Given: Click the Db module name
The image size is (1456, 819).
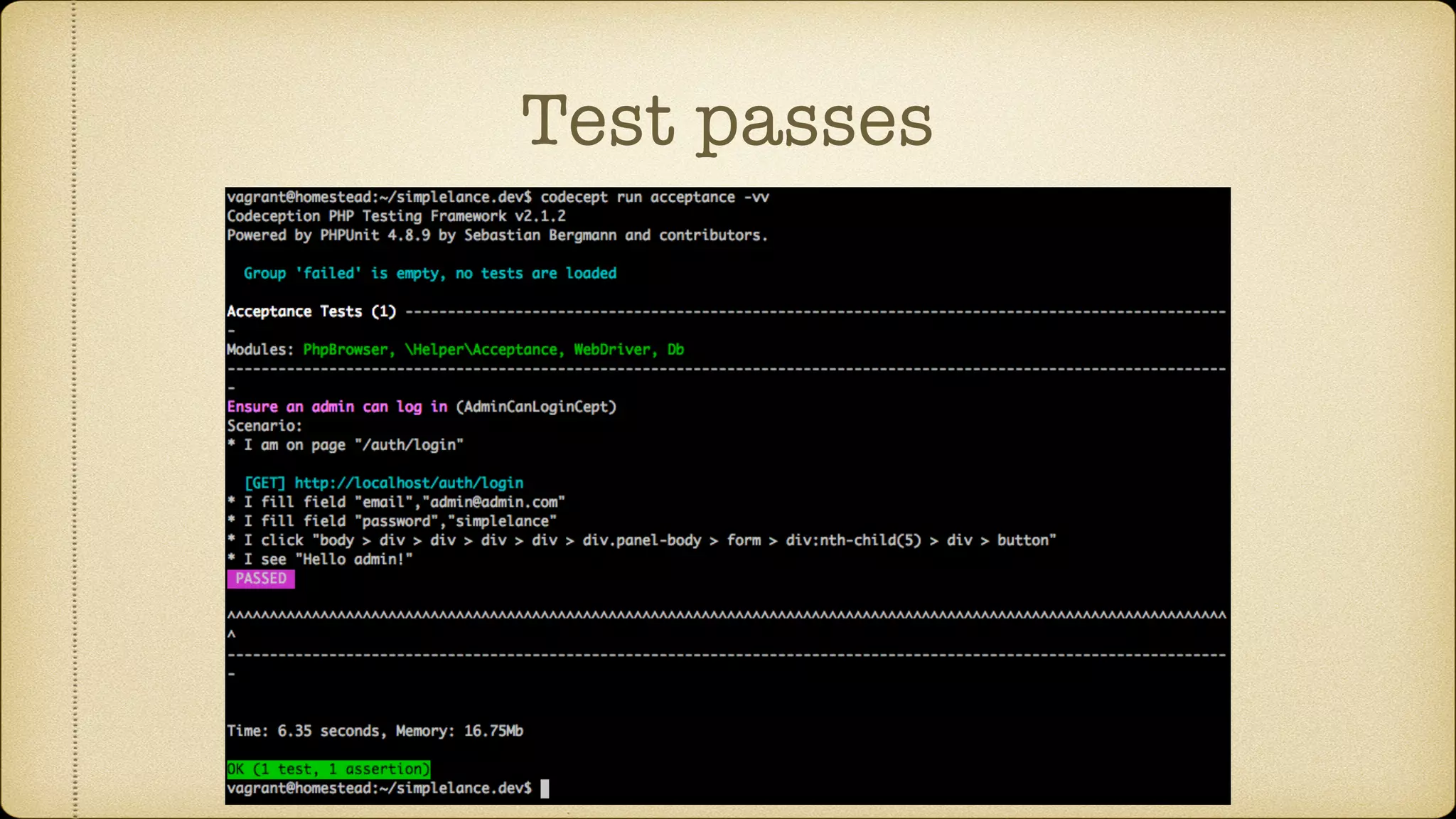Looking at the screenshot, I should coord(675,350).
